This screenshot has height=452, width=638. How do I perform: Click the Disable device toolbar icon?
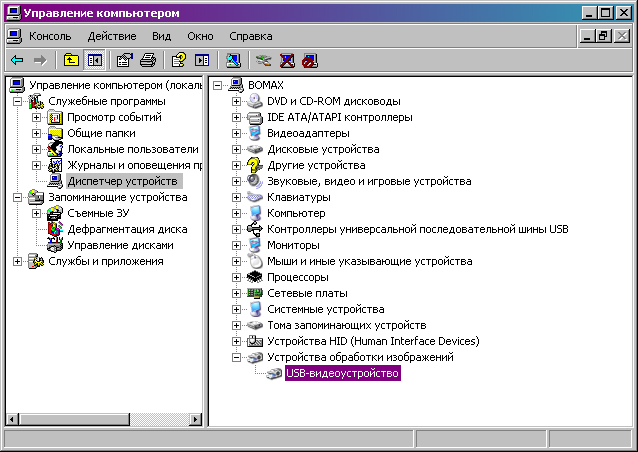(310, 61)
